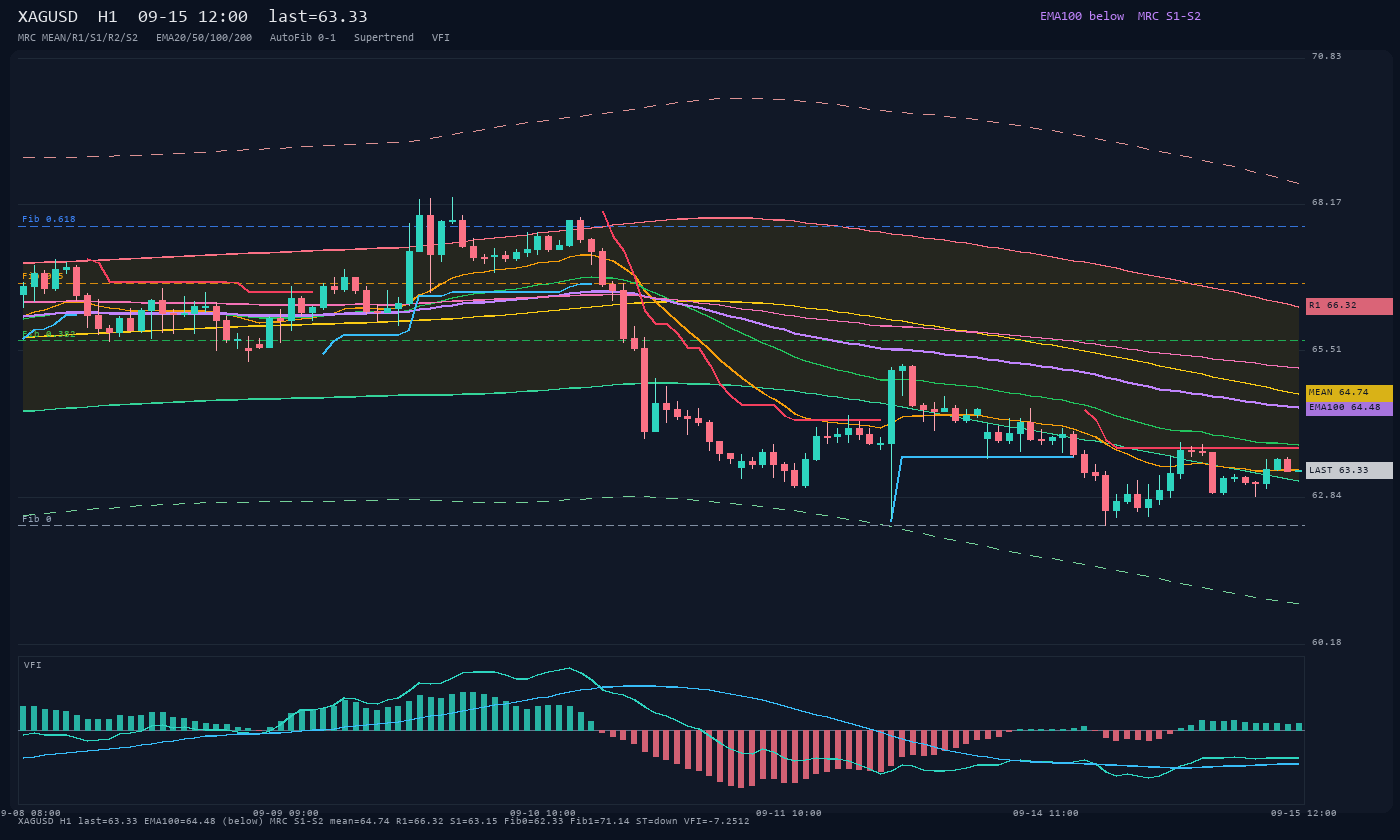Select the 'MRC MEAN/R1/S1/R2/S2' legend entry

pos(78,38)
